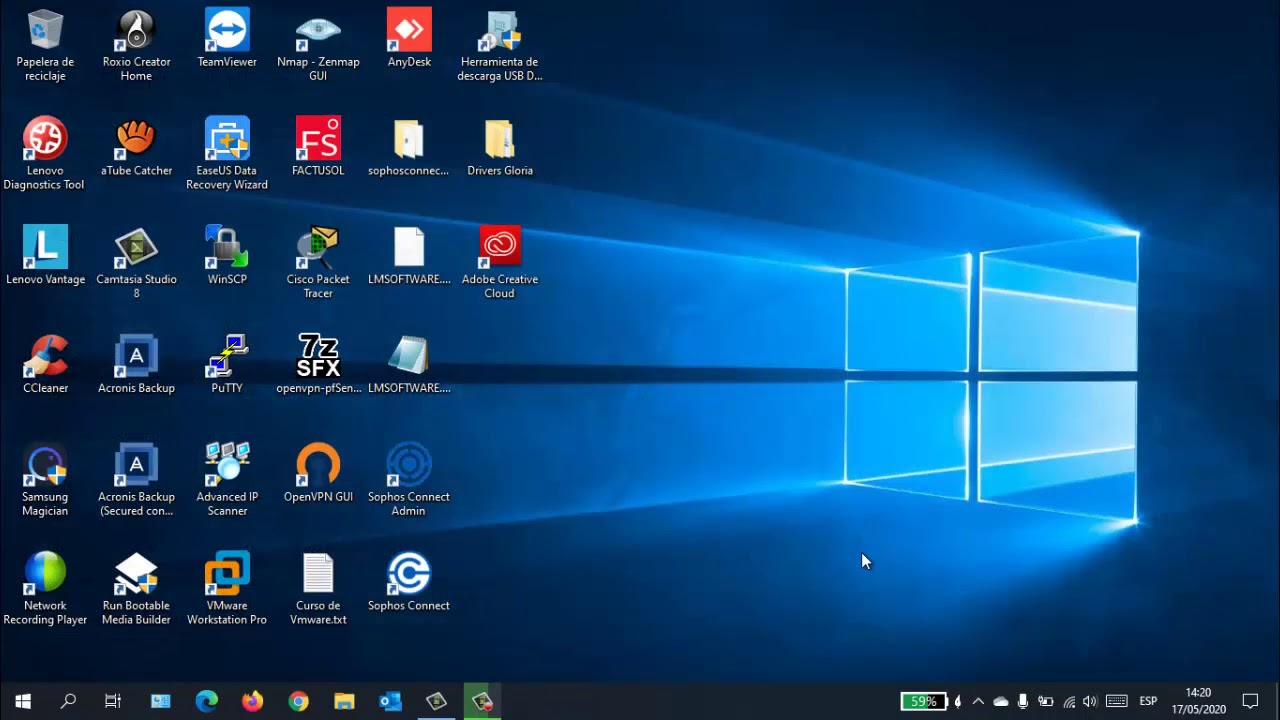Select the Sophos Connect shortcut
The width and height of the screenshot is (1280, 720).
[409, 583]
